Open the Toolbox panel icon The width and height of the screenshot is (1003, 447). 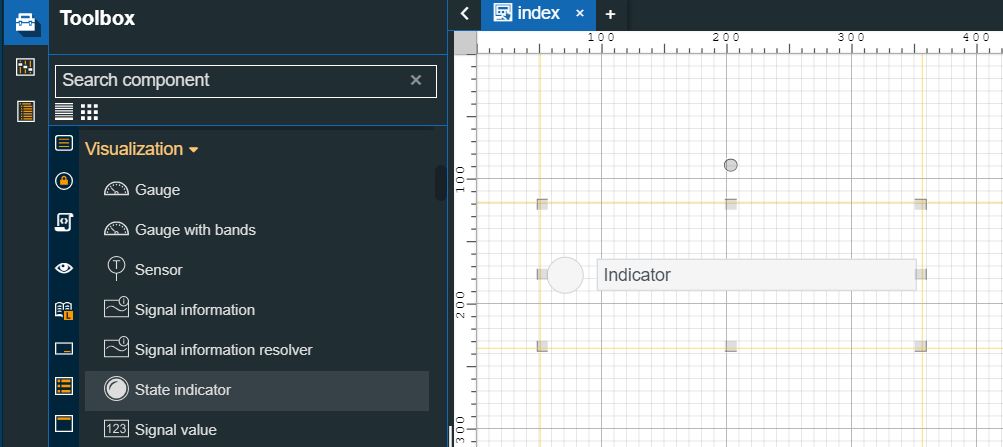tap(25, 22)
